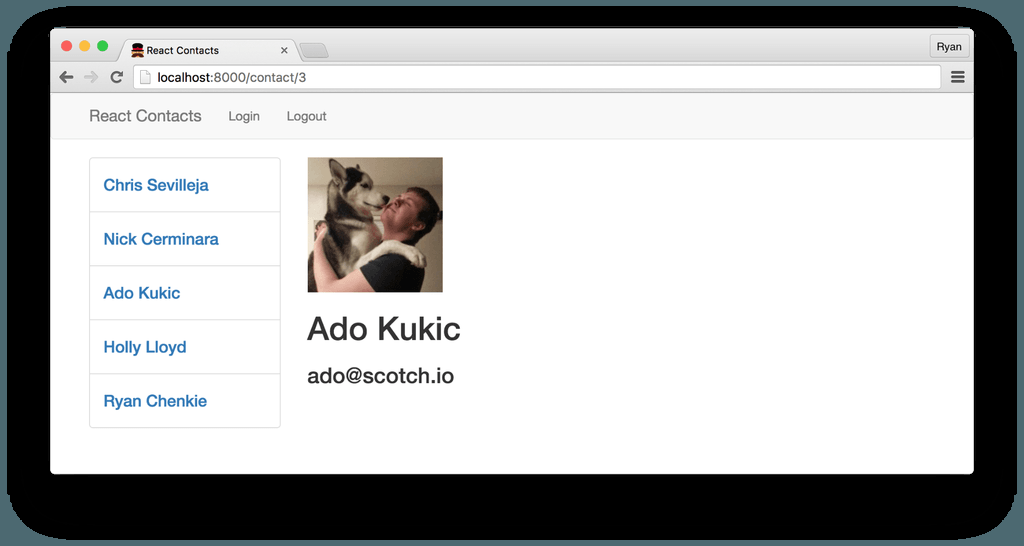Screen dimensions: 1024x546
Task: Click Login in the navbar
Action: (244, 116)
